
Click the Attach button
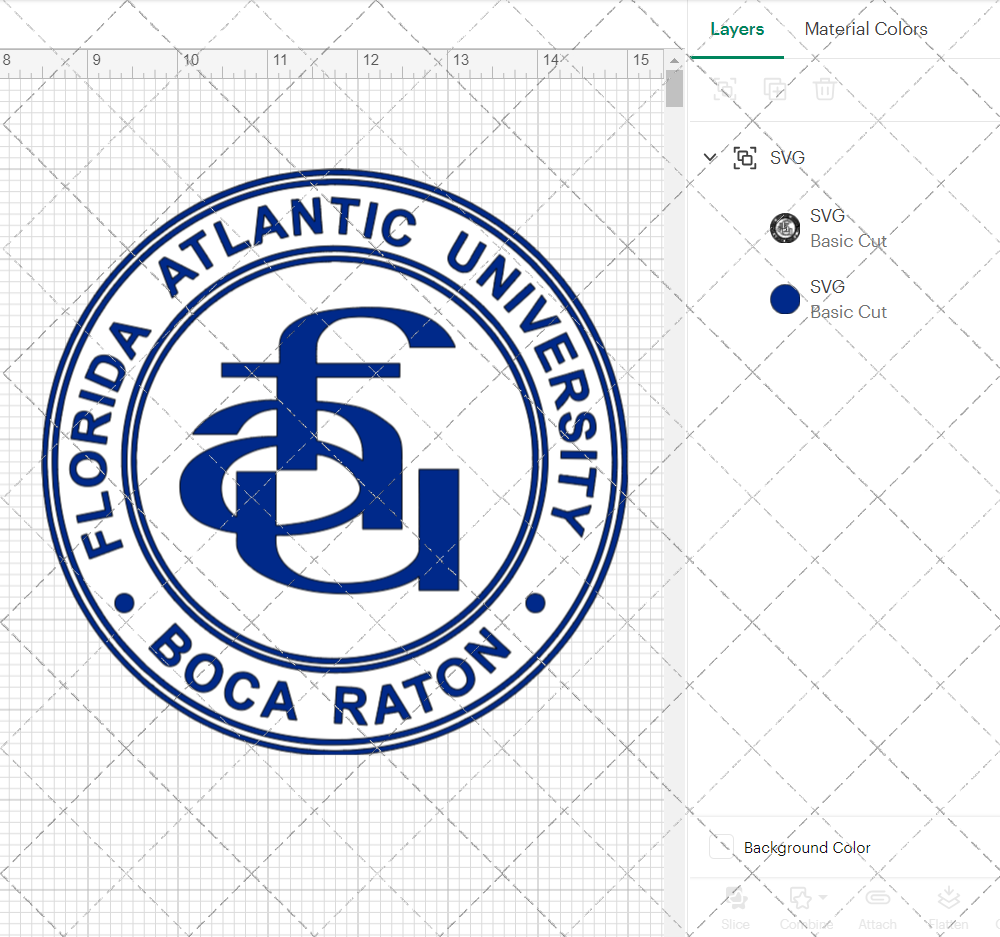coord(878,908)
